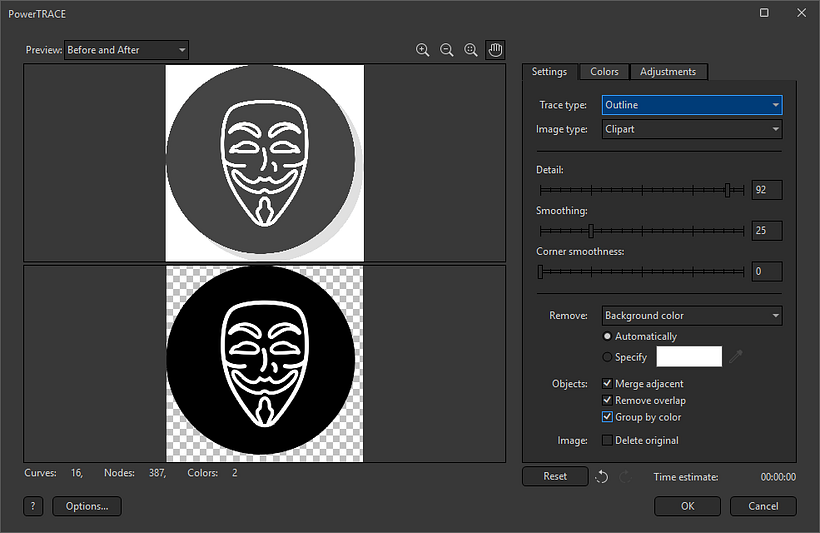Open the Trace type dropdown
Image resolution: width=820 pixels, height=533 pixels.
pyautogui.click(x=692, y=105)
